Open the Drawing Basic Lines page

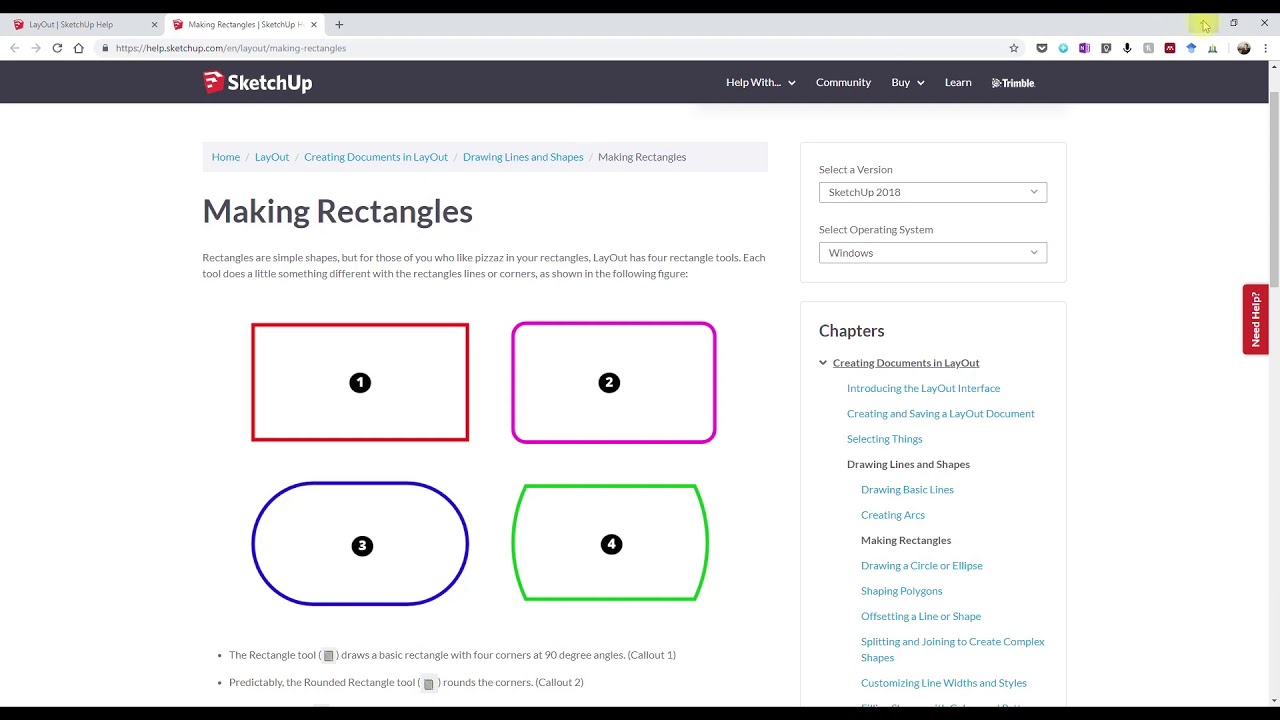(x=907, y=489)
